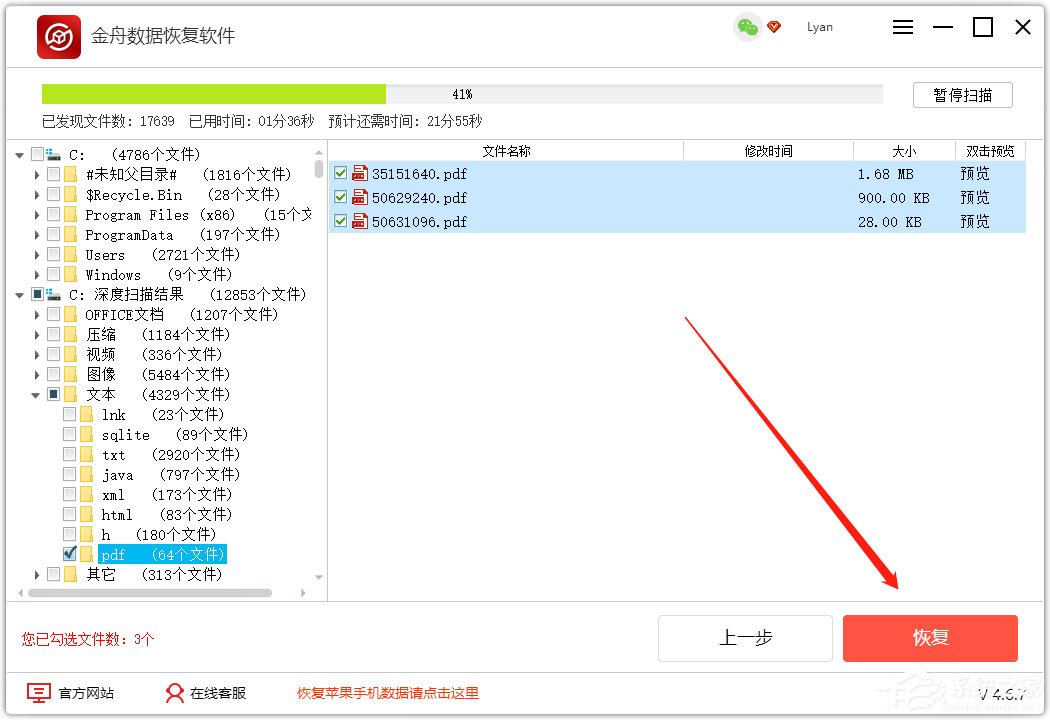The height and width of the screenshot is (720, 1050).
Task: Collapse the 文本 tree node
Action: click(35, 394)
